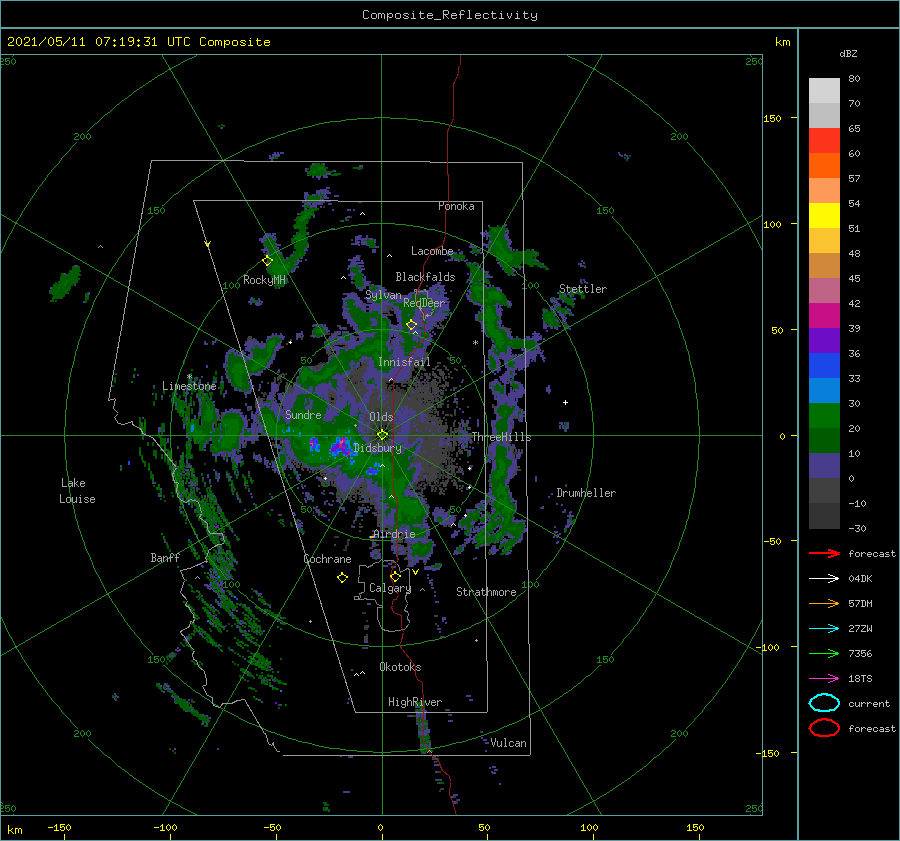Click the red forecast ellipse icon
The width and height of the screenshot is (900, 841).
click(824, 728)
